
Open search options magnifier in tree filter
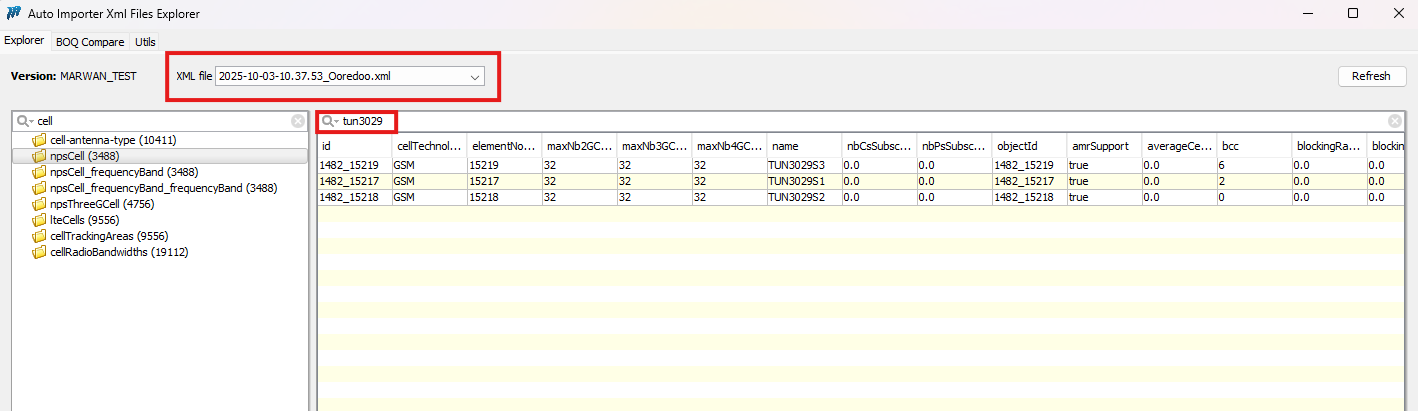click(x=24, y=121)
